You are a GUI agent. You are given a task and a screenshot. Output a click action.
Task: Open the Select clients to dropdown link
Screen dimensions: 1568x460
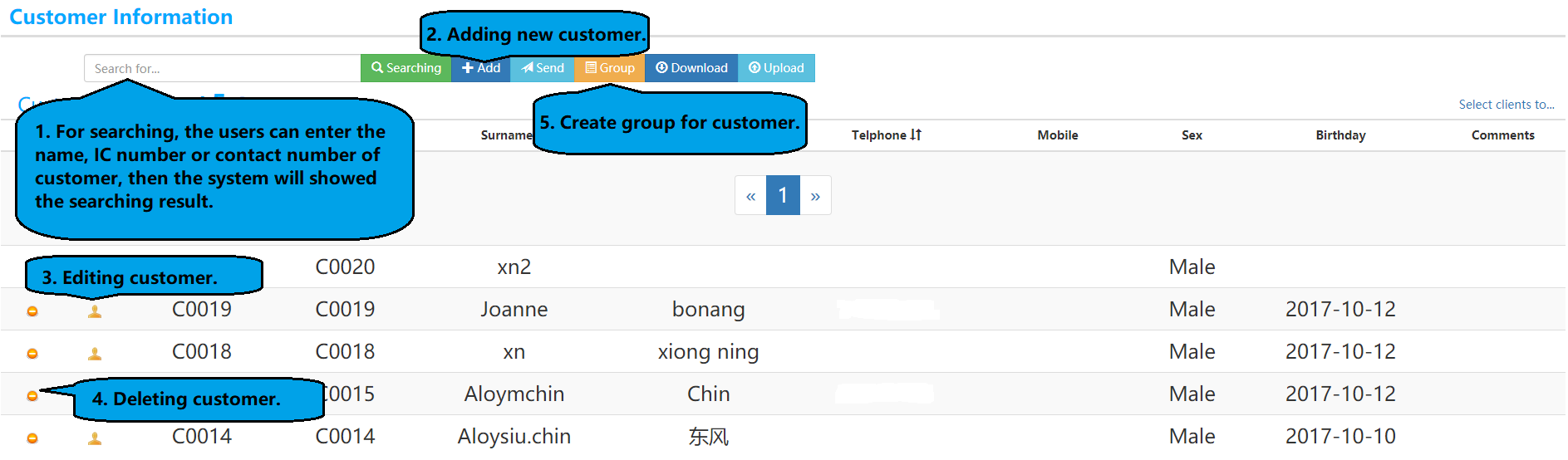pos(1507,105)
